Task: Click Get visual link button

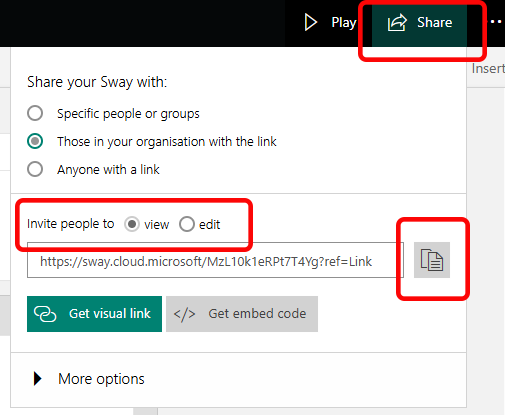Action: click(94, 314)
